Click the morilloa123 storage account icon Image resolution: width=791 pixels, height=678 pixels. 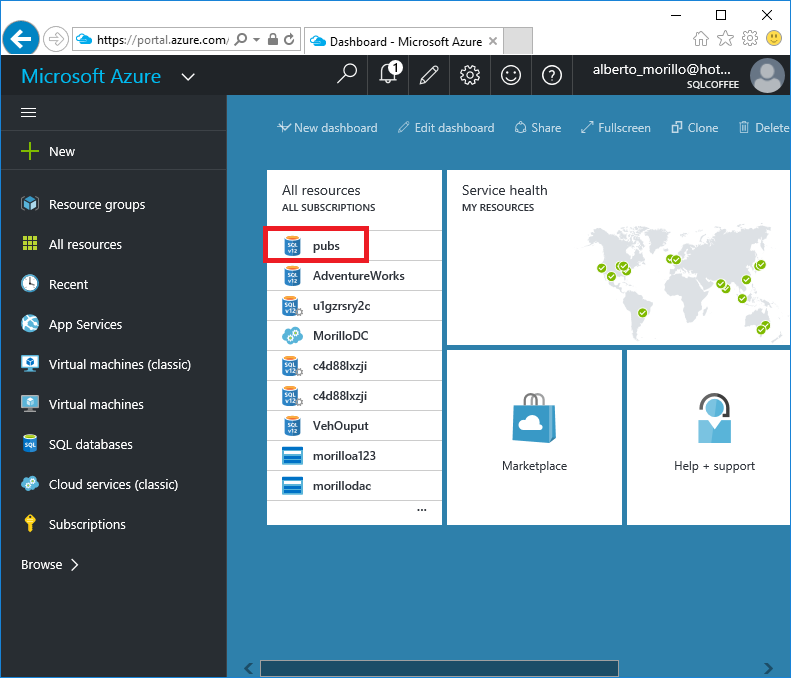tap(292, 456)
